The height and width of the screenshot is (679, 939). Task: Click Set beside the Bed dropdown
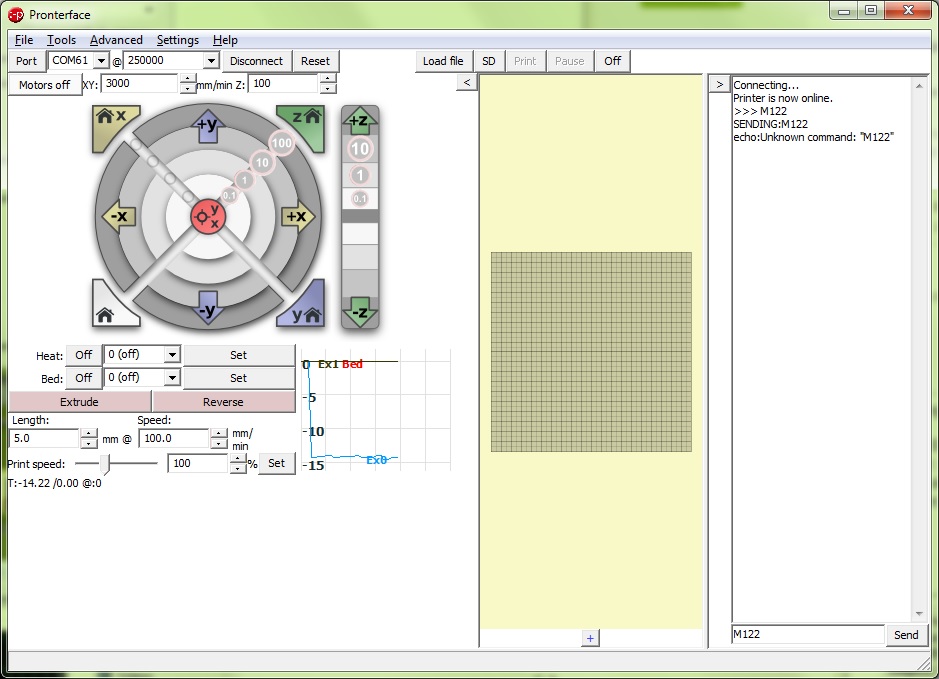[238, 378]
